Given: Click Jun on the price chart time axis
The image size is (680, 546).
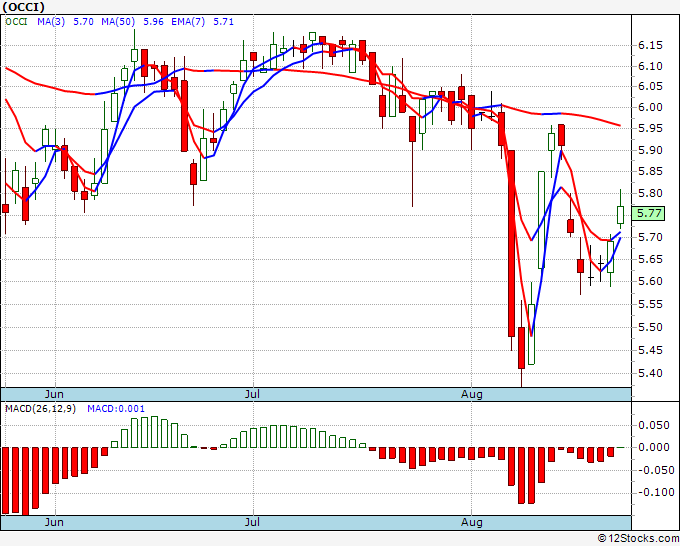Looking at the screenshot, I should 54,394.
